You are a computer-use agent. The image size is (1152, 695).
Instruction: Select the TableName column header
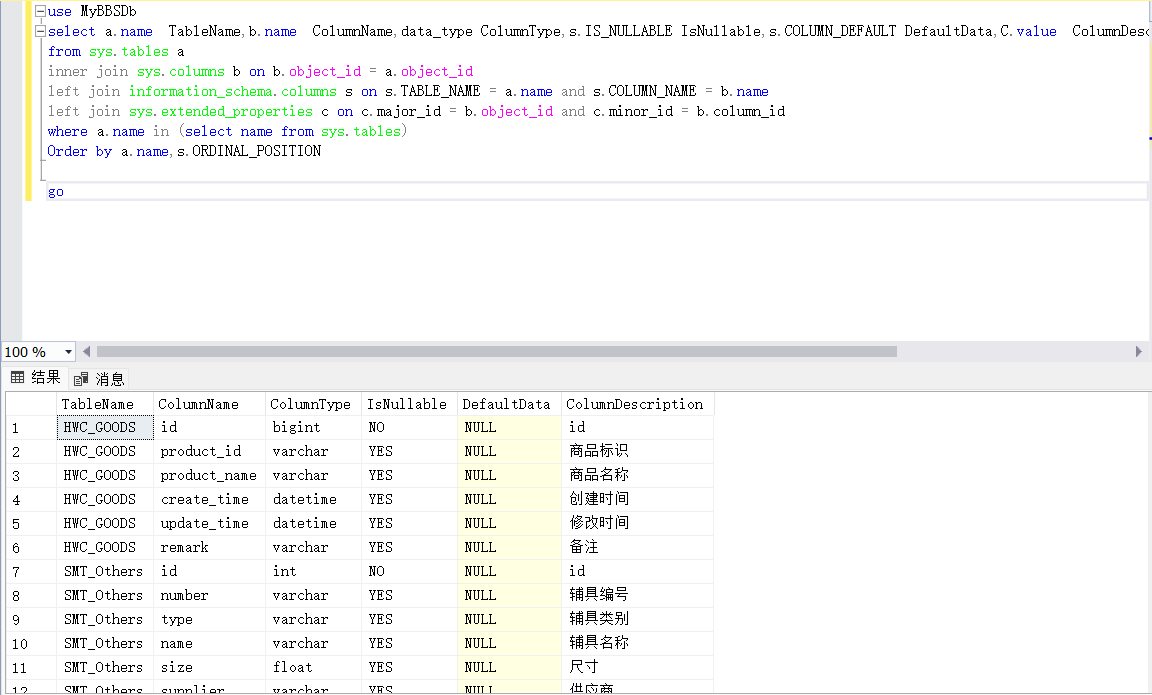[105, 404]
